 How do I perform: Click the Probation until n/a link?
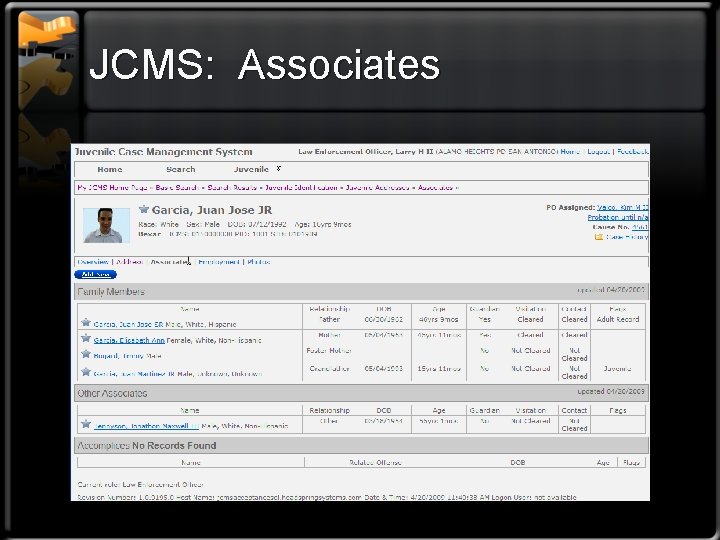[618, 217]
